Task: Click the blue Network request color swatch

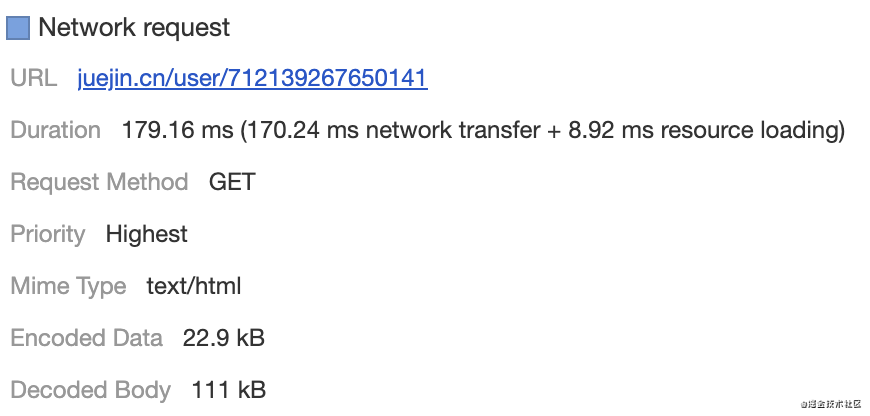Action: pyautogui.click(x=18, y=28)
